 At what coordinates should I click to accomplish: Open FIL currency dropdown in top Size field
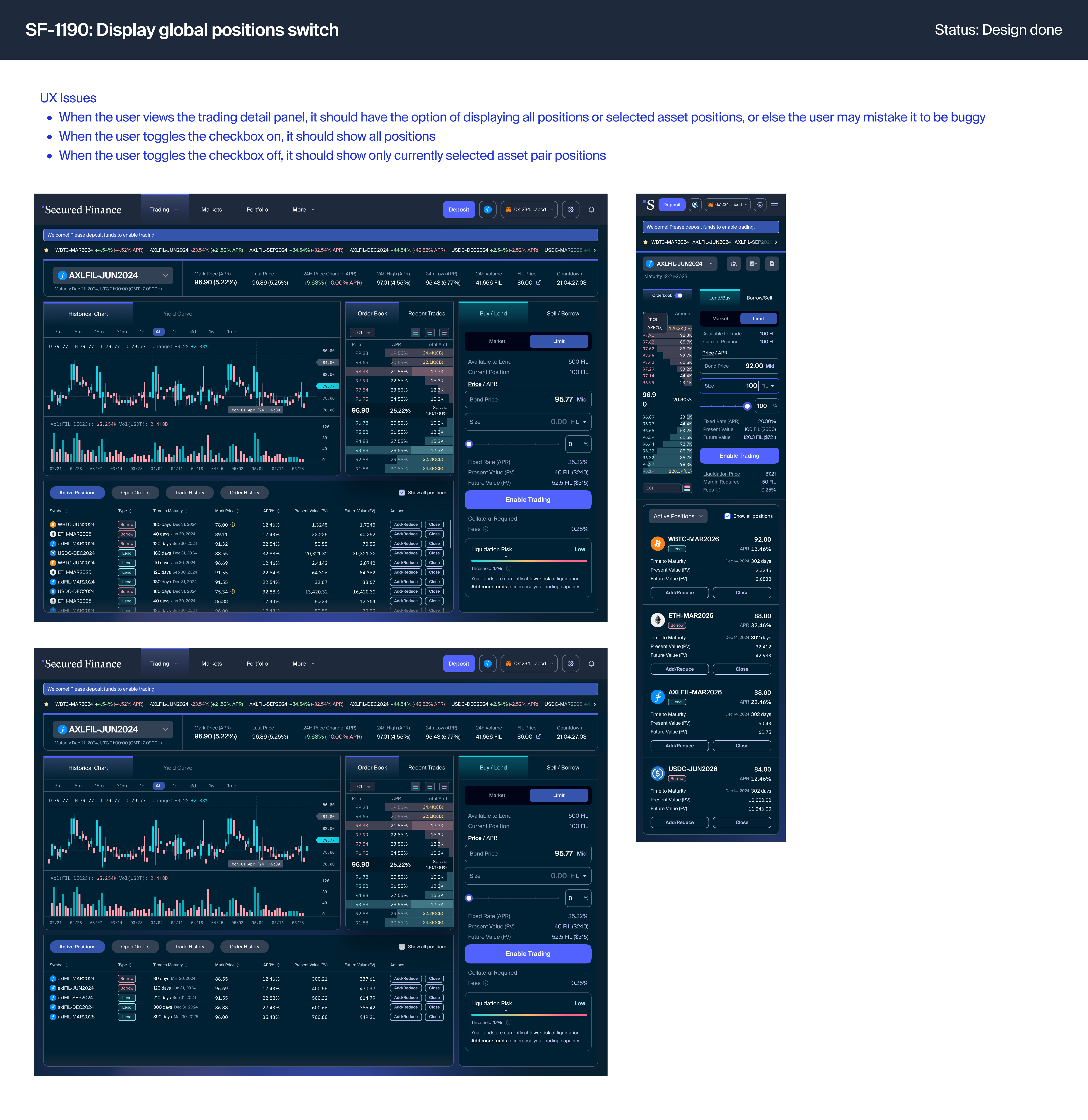[579, 422]
